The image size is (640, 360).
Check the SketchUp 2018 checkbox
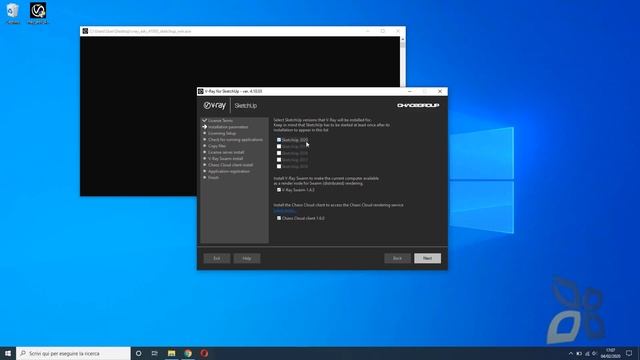(x=279, y=153)
